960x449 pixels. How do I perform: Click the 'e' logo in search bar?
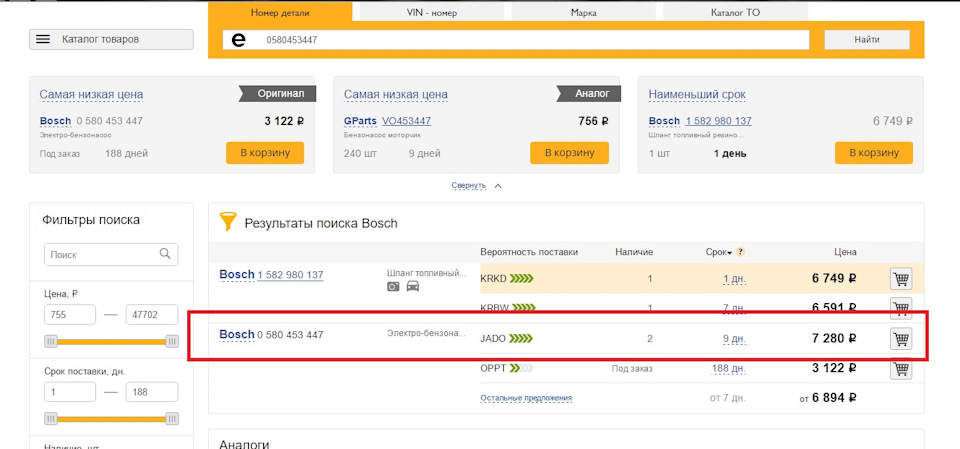point(239,40)
